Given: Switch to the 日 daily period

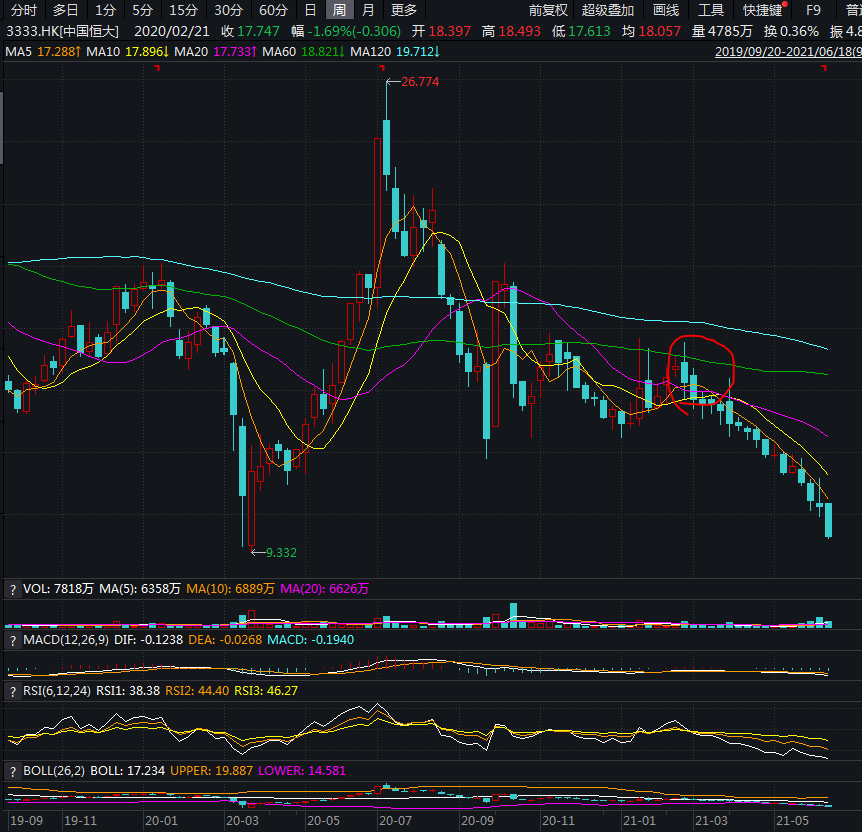Looking at the screenshot, I should coord(311,10).
